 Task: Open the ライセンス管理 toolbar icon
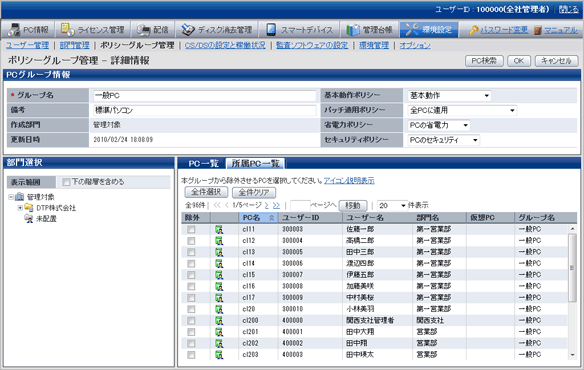67,29
